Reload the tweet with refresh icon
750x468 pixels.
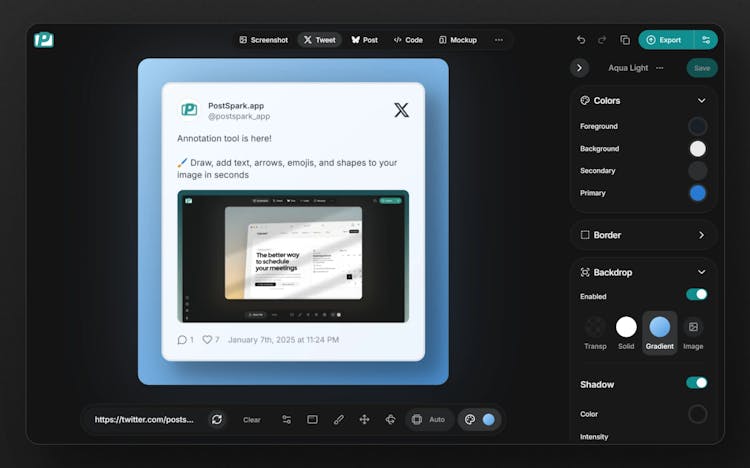(x=217, y=420)
